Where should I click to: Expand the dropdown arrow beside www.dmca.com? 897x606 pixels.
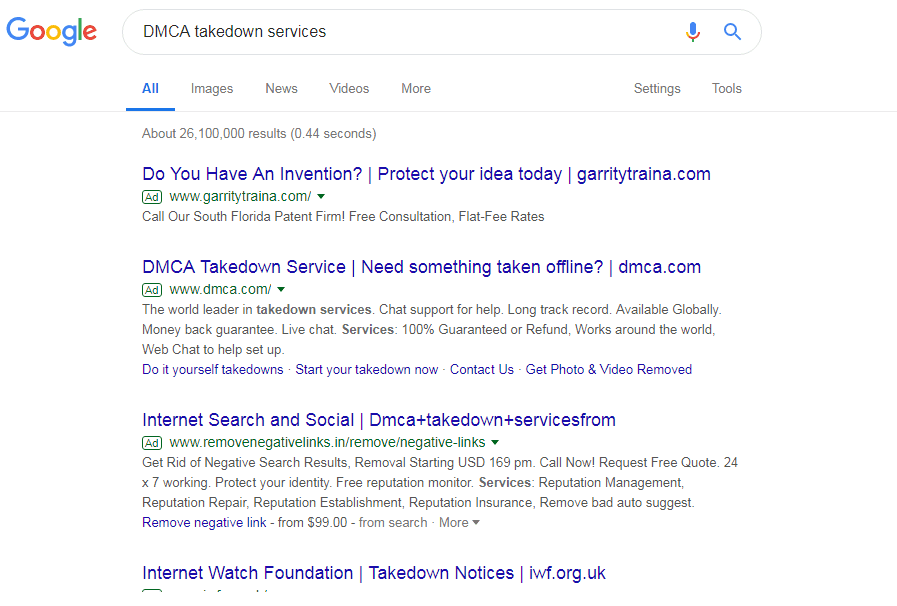281,290
